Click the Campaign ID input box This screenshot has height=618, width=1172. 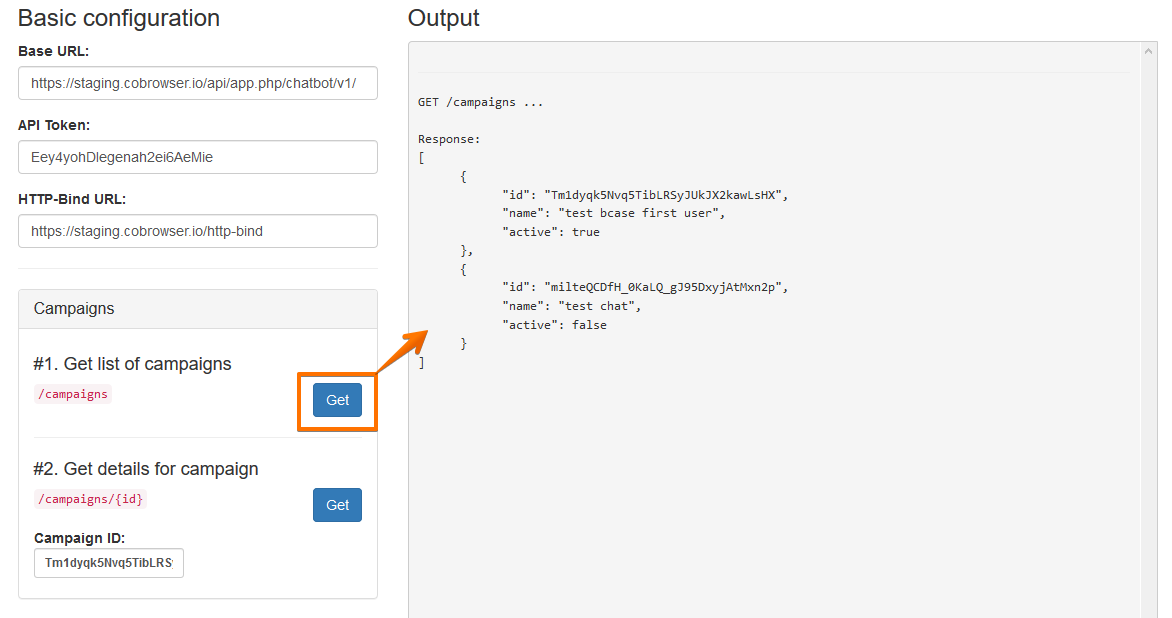[108, 563]
